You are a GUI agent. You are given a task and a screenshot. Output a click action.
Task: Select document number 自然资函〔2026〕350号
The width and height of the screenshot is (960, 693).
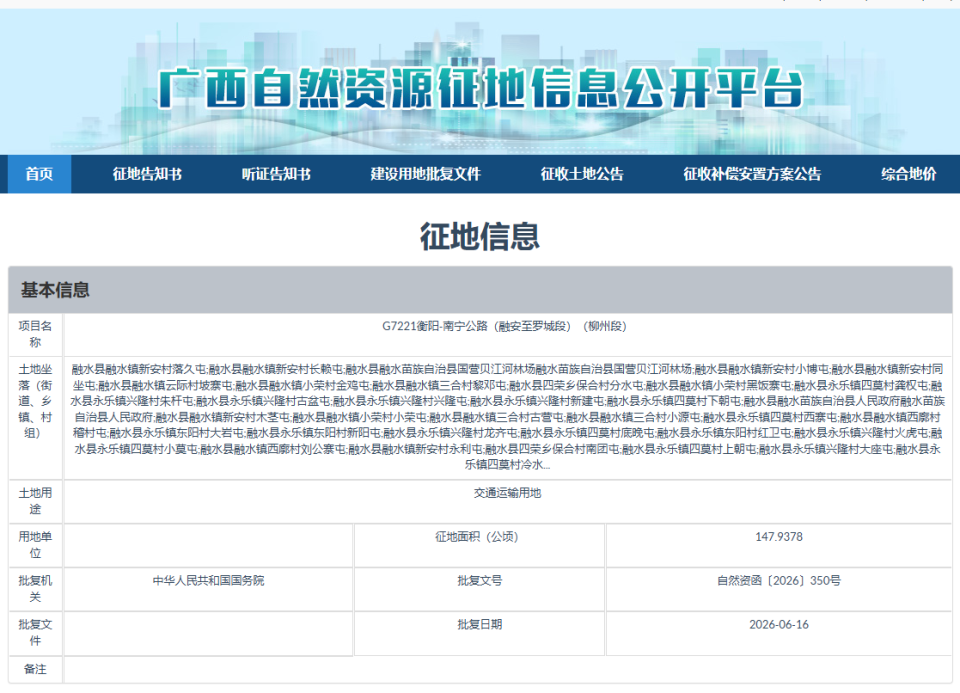click(779, 580)
